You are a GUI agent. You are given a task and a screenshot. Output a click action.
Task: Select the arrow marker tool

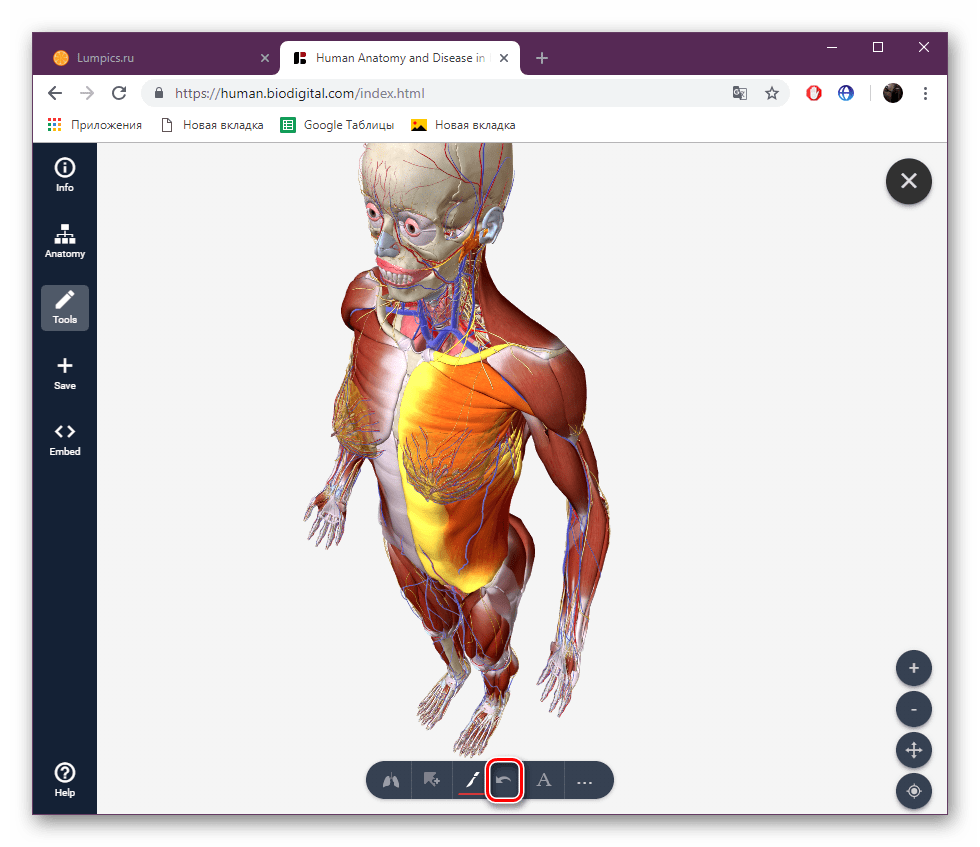pyautogui.click(x=432, y=780)
